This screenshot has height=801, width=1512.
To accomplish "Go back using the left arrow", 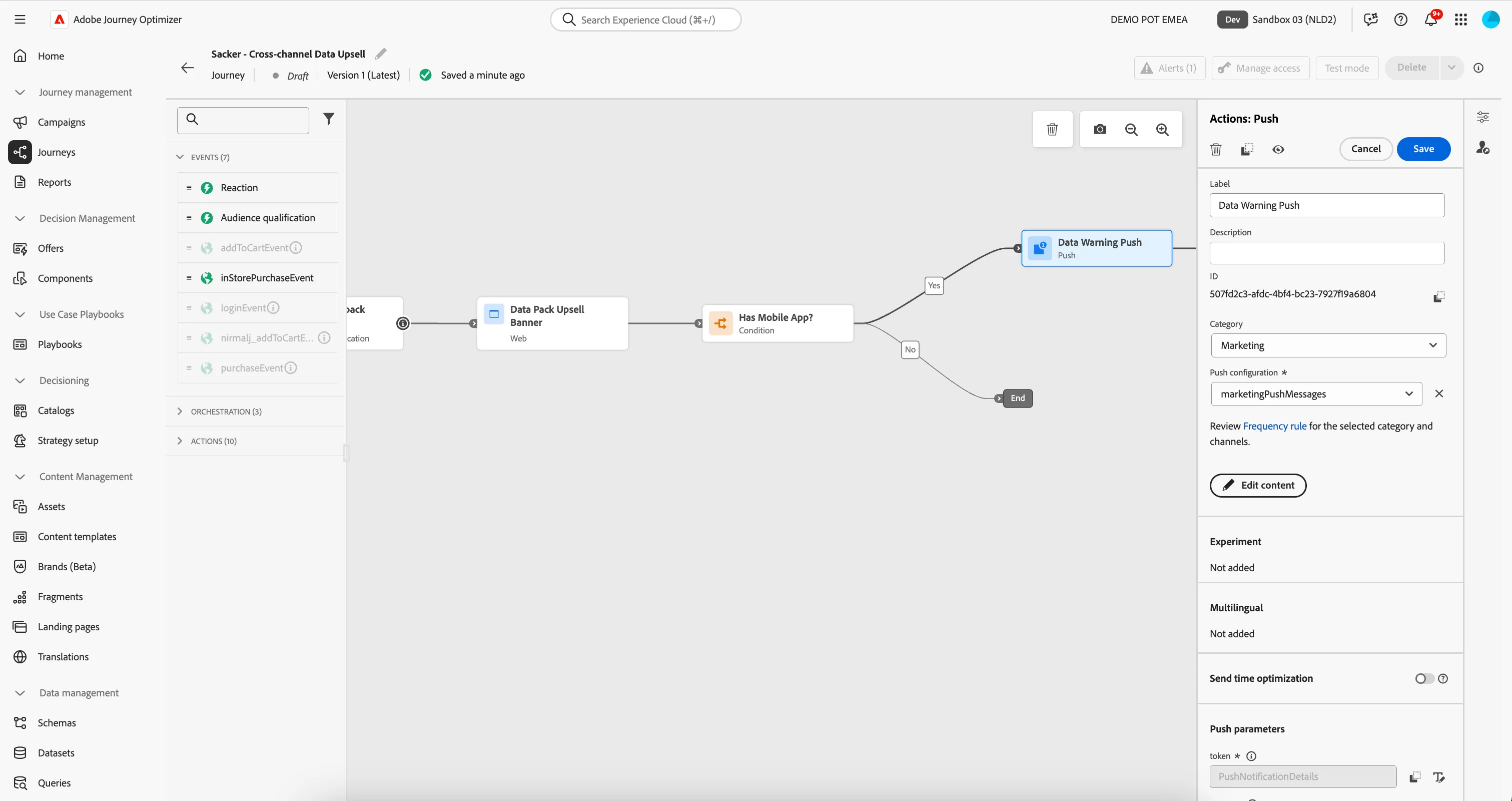I will click(187, 68).
